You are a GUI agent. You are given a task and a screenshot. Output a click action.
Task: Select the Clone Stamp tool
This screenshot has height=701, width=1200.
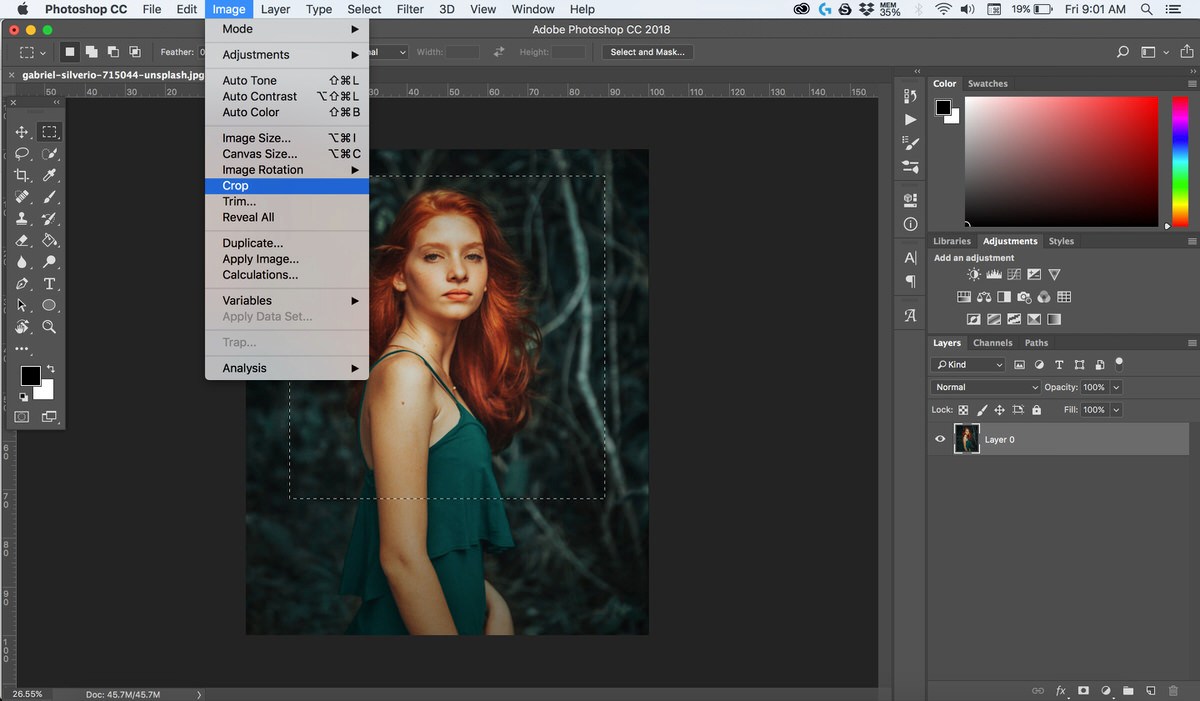pos(21,219)
